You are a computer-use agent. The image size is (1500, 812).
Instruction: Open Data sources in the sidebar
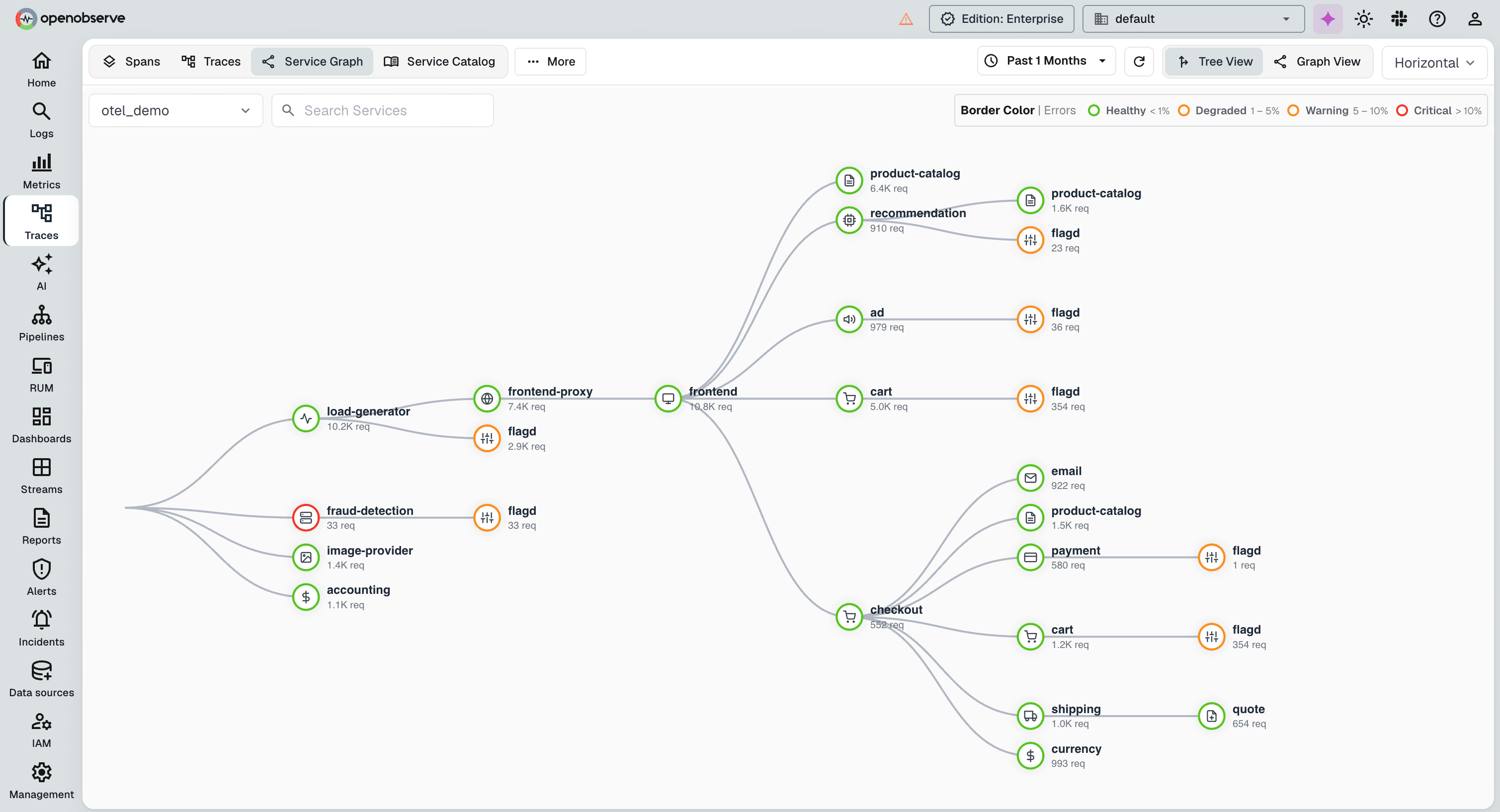tap(41, 679)
